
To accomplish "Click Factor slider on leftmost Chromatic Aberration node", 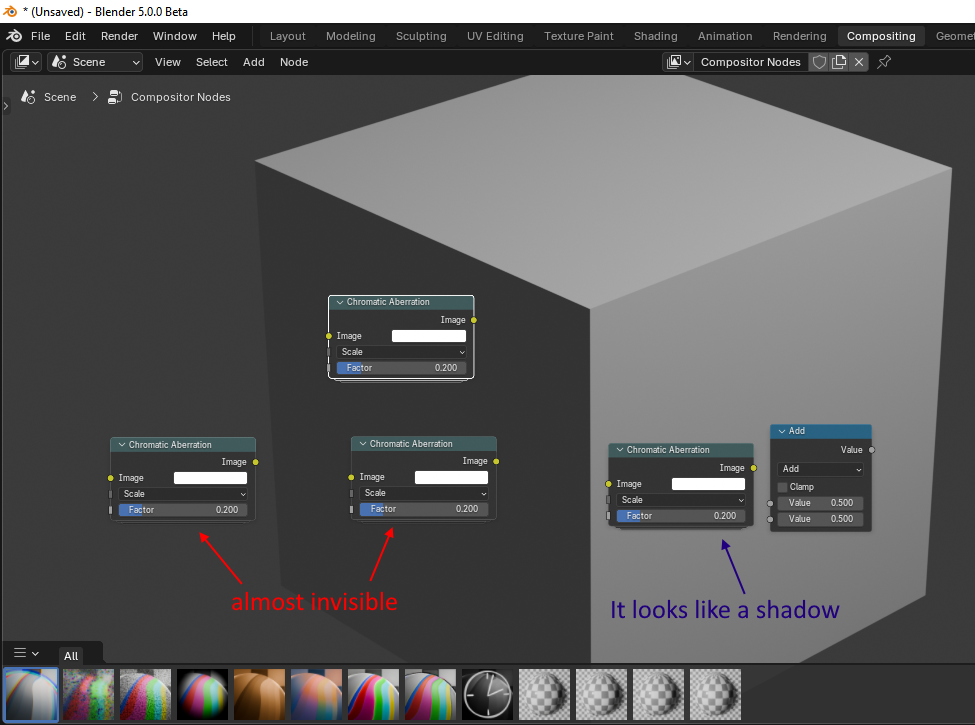I will pyautogui.click(x=183, y=510).
